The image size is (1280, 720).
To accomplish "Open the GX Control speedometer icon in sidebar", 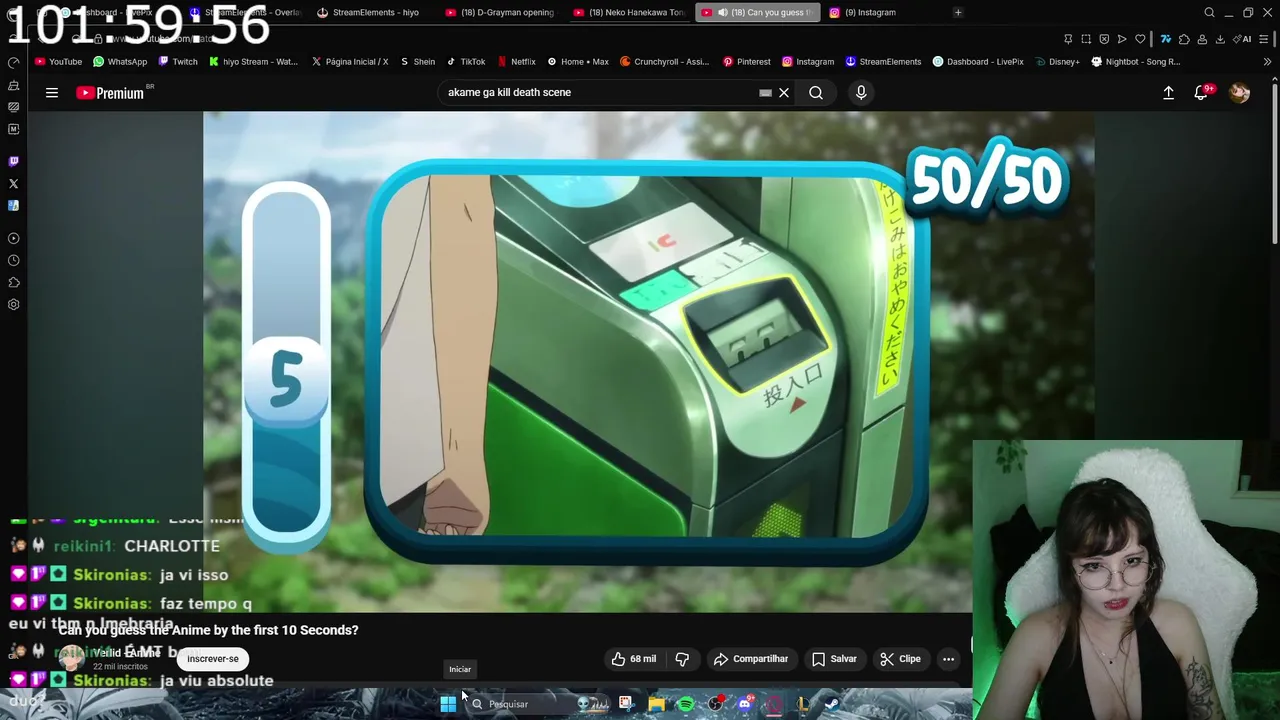I will tap(13, 63).
